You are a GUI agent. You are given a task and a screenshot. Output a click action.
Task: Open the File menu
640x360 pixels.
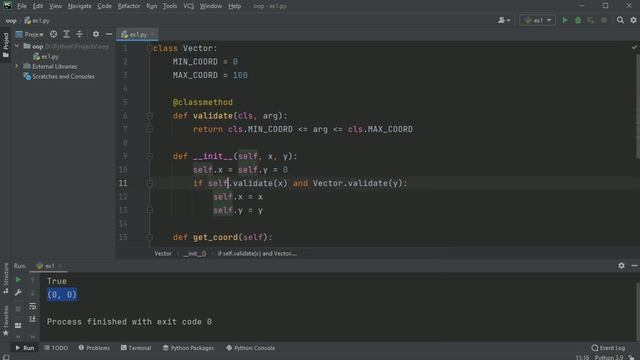[x=22, y=6]
